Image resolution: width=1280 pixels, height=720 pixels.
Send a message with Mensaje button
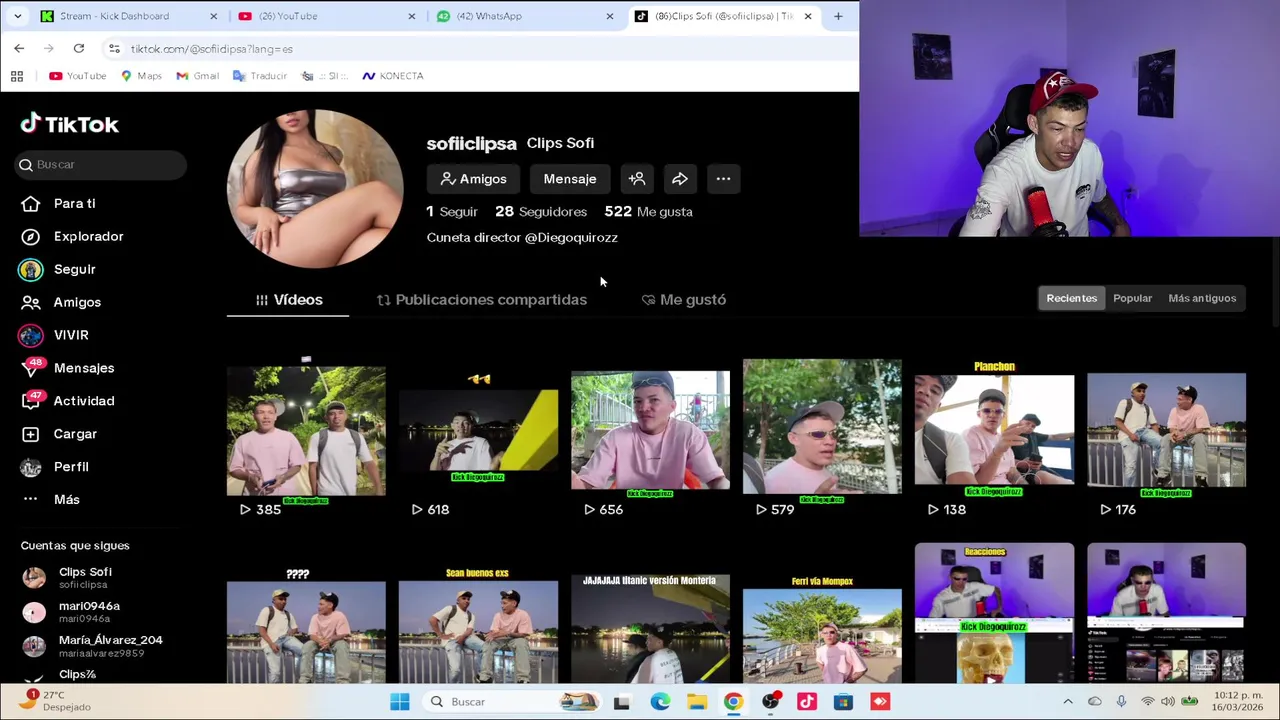tap(570, 179)
